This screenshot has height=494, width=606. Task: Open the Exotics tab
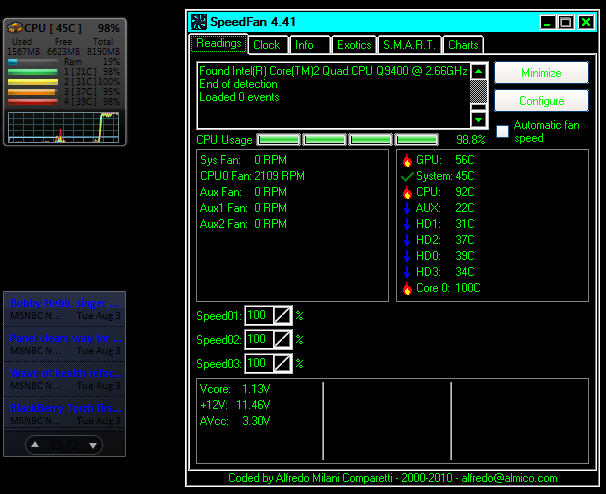tap(354, 45)
